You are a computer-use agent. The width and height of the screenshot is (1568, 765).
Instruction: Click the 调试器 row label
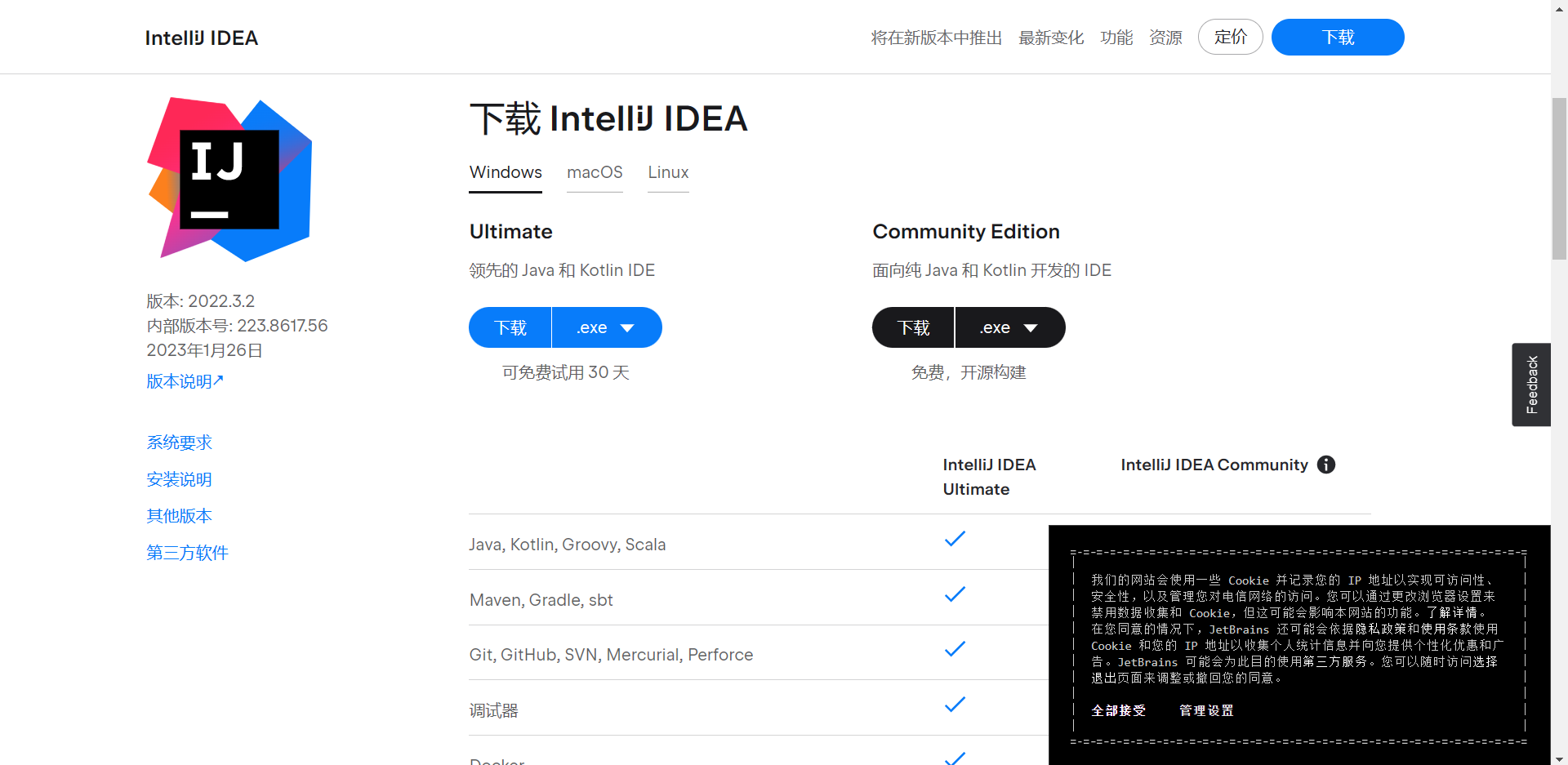(x=493, y=710)
